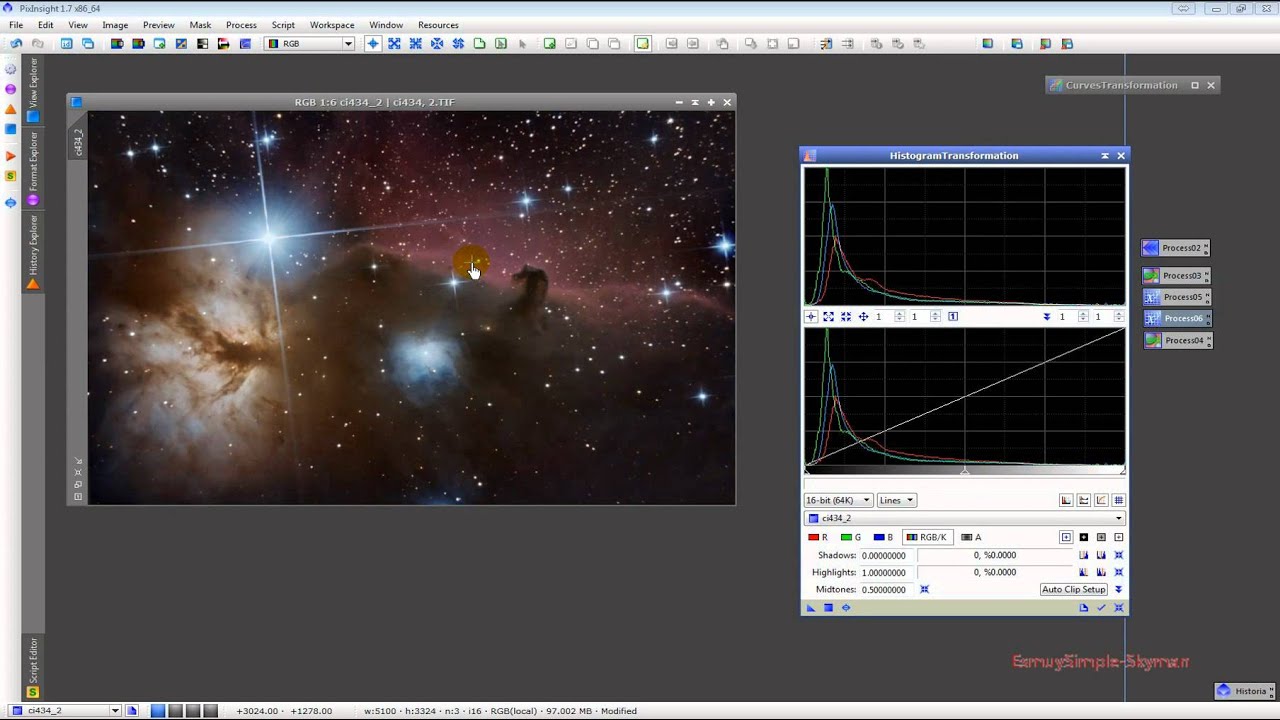Click the shadows triangle slider under the histogram
The width and height of the screenshot is (1280, 720).
(807, 471)
